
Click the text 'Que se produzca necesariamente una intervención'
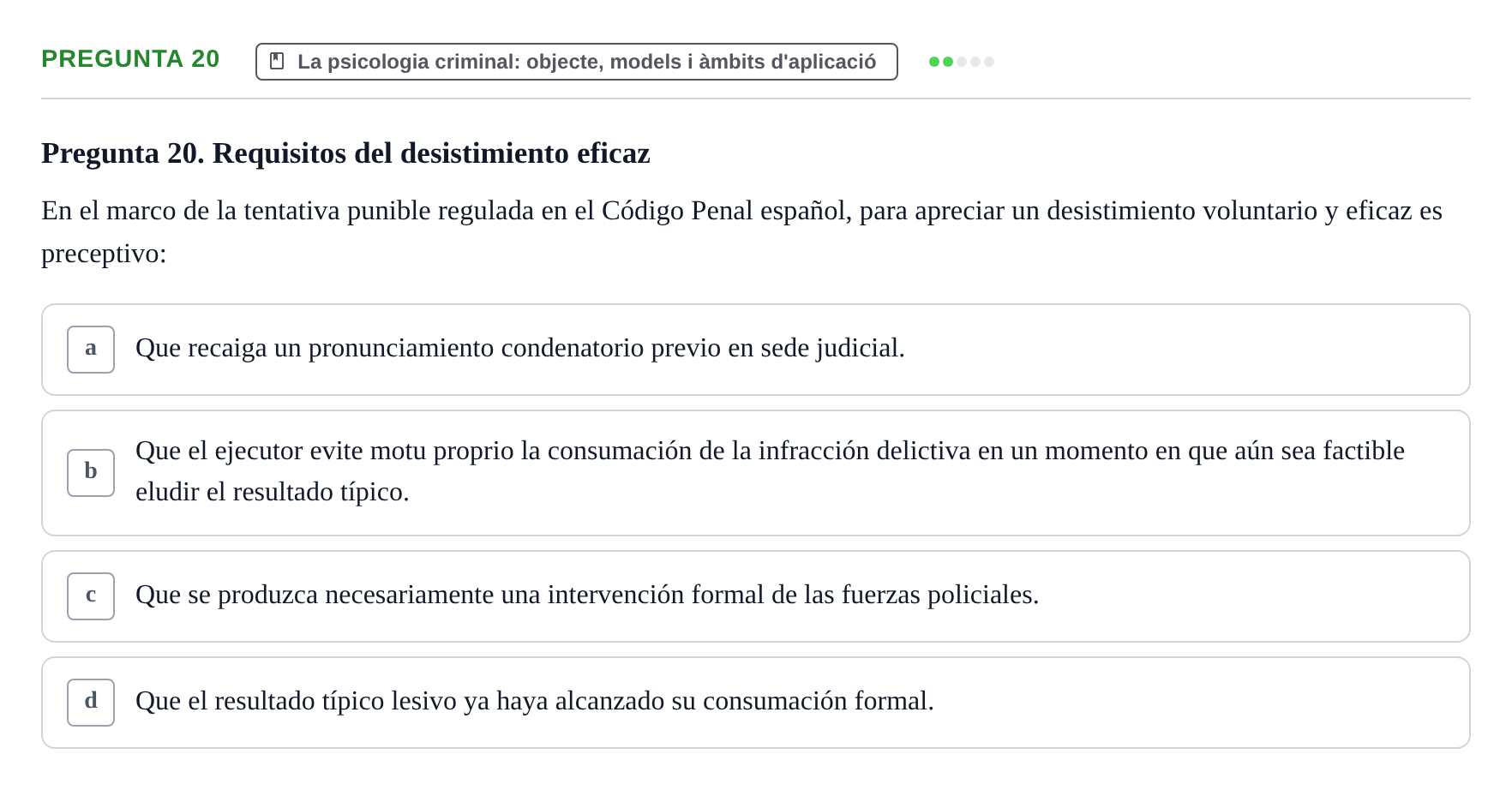coord(410,595)
